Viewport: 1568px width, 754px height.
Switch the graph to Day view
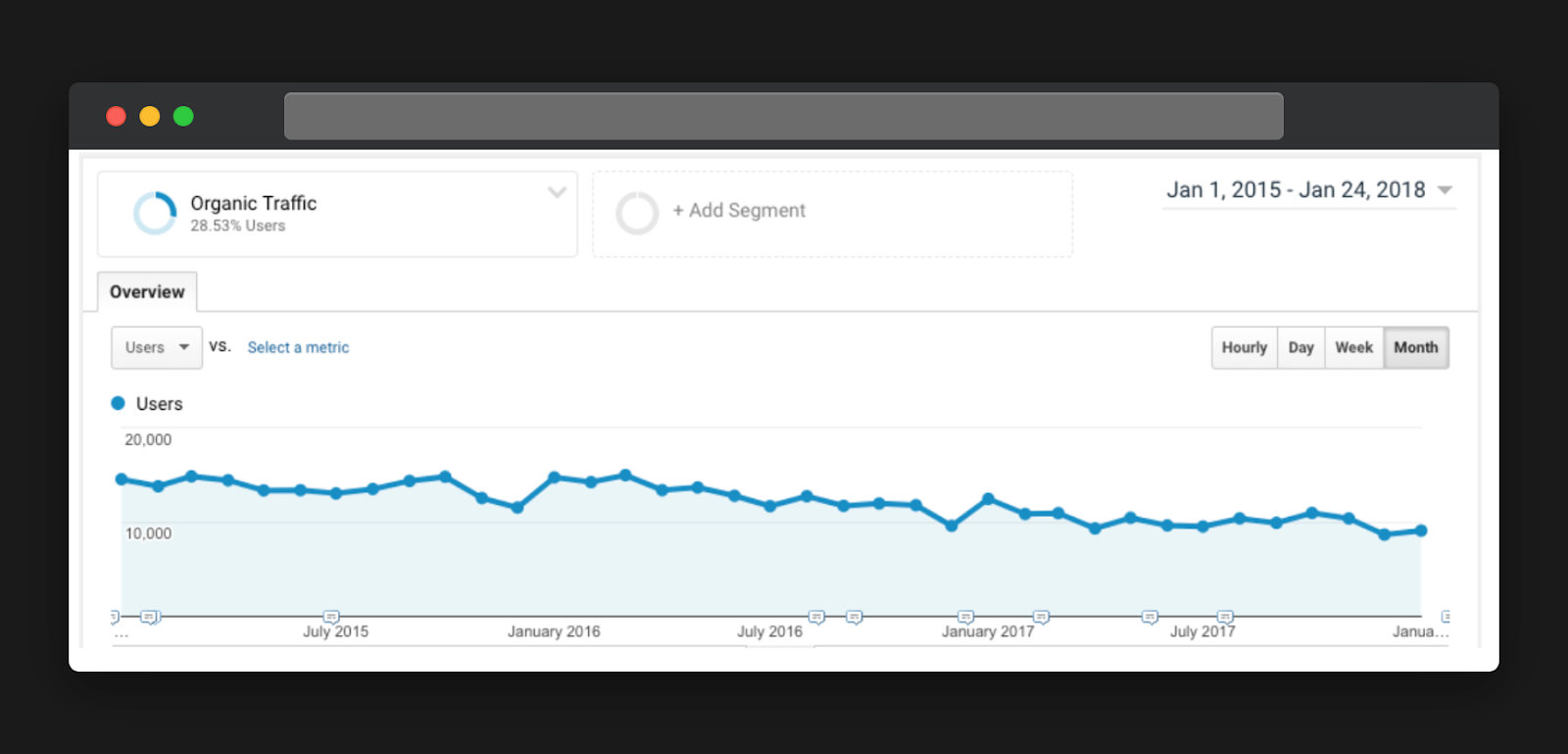(x=1300, y=348)
